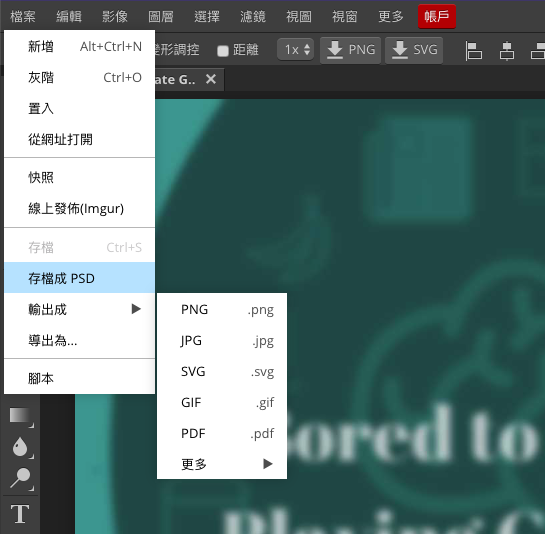
Task: Open the 濾鏡 menu
Action: 253,16
